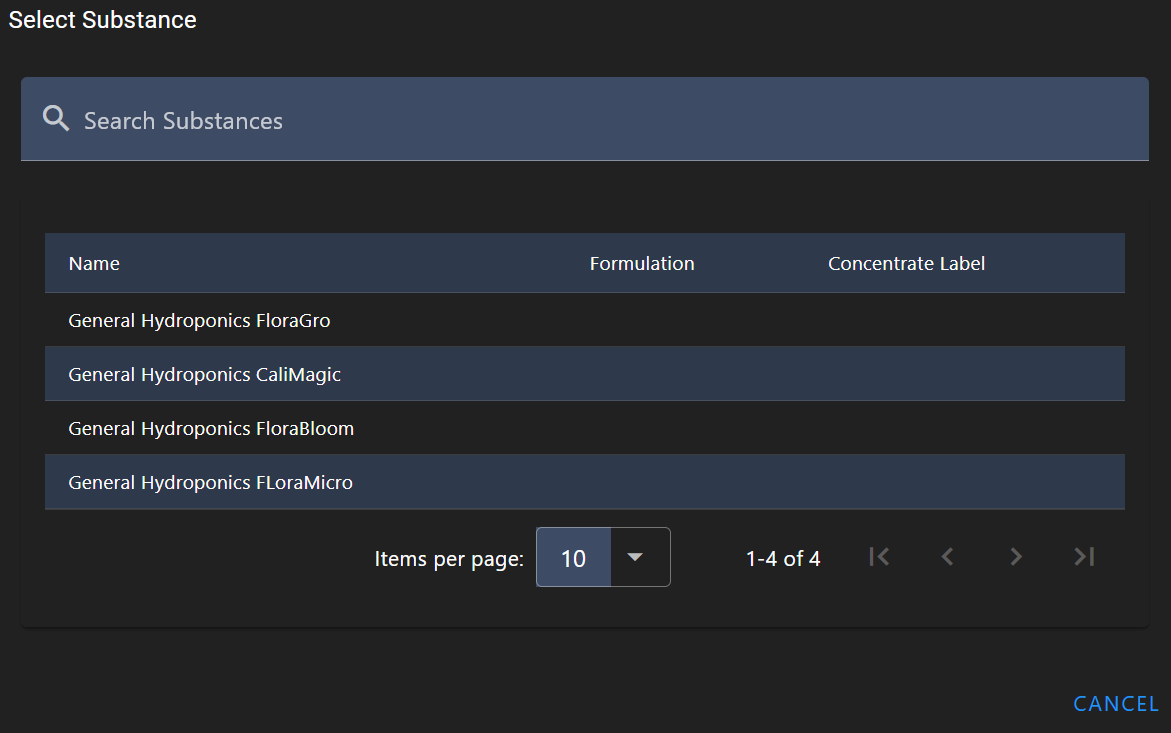Select General Hydroponics FLoraMicro entry
This screenshot has width=1171, height=733.
click(210, 483)
